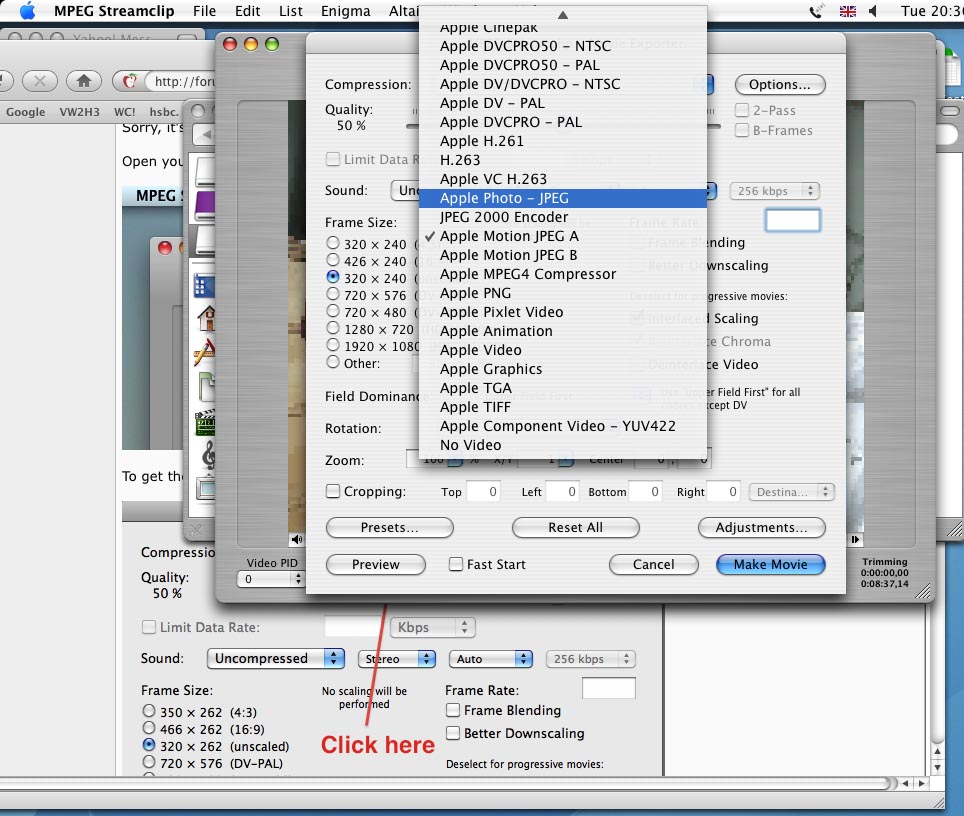Open 256 kbps dropdown in the forum screenshot
Viewport: 964px width, 816px height.
click(x=591, y=659)
